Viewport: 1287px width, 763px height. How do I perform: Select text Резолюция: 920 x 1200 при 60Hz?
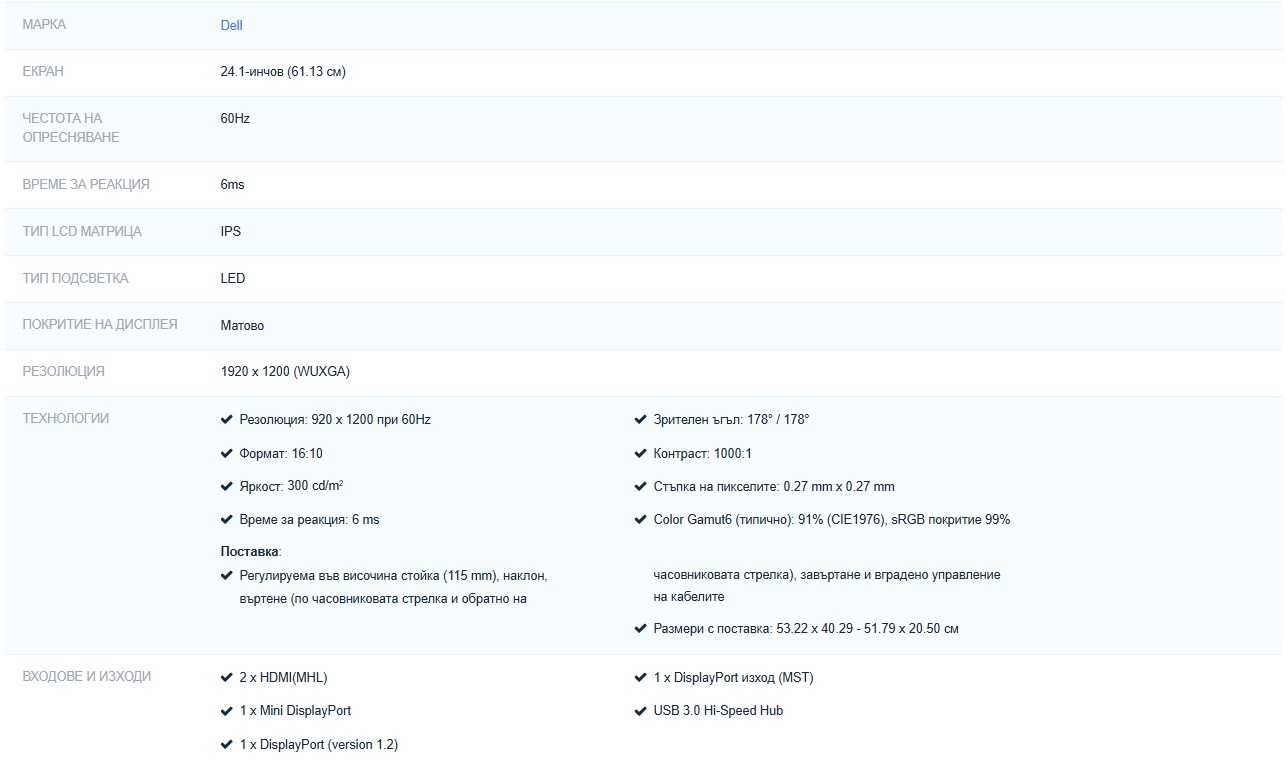[x=335, y=420]
